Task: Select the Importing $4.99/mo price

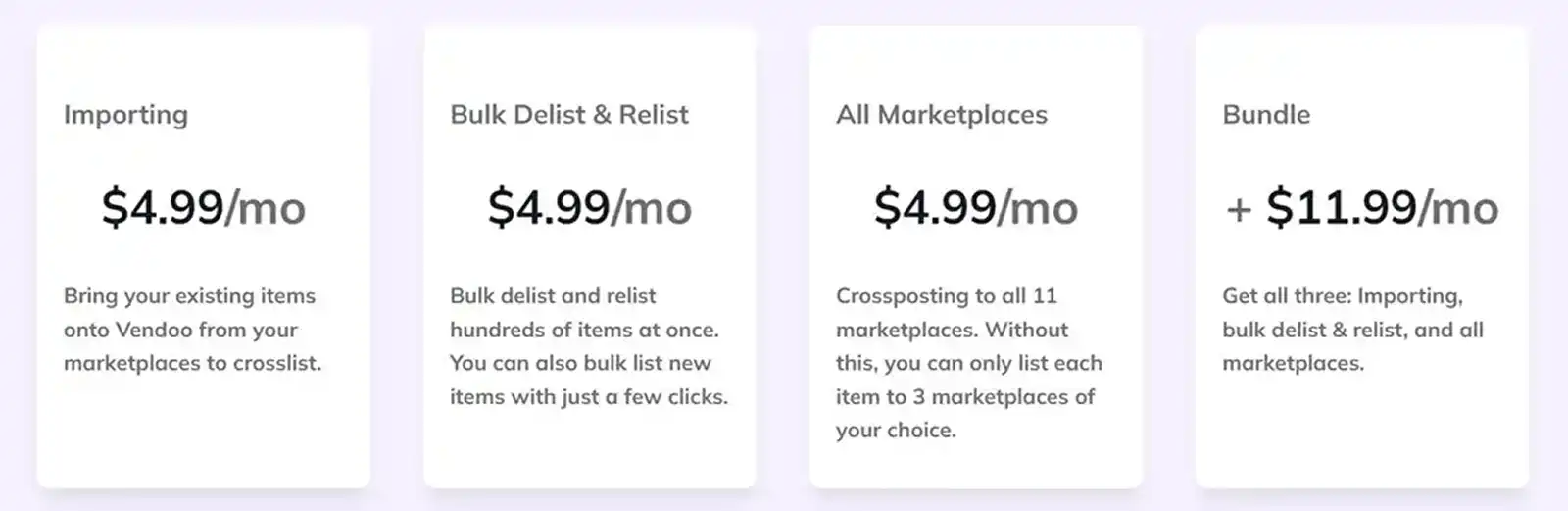Action: tap(203, 207)
